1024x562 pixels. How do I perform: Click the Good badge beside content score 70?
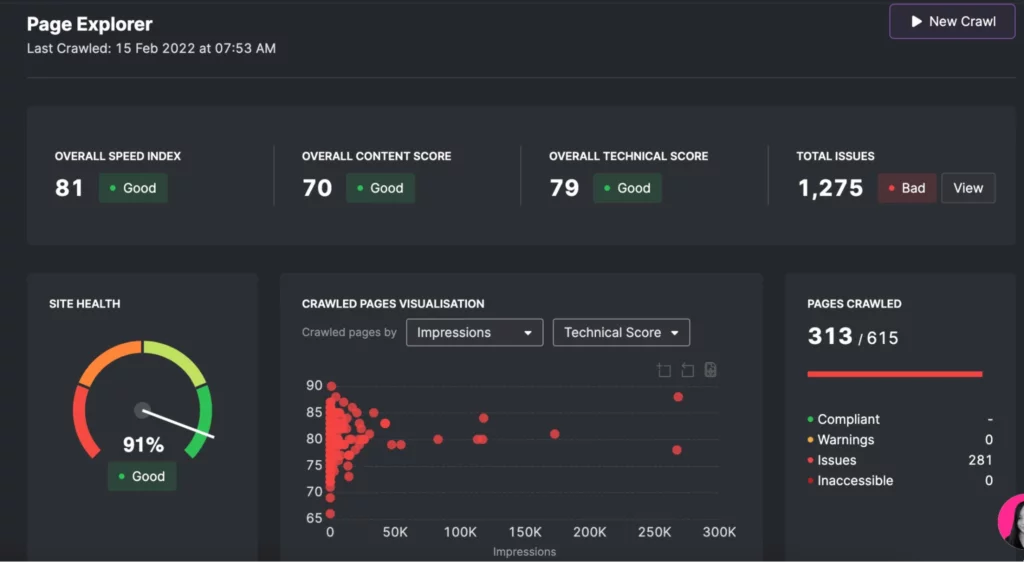pyautogui.click(x=380, y=188)
